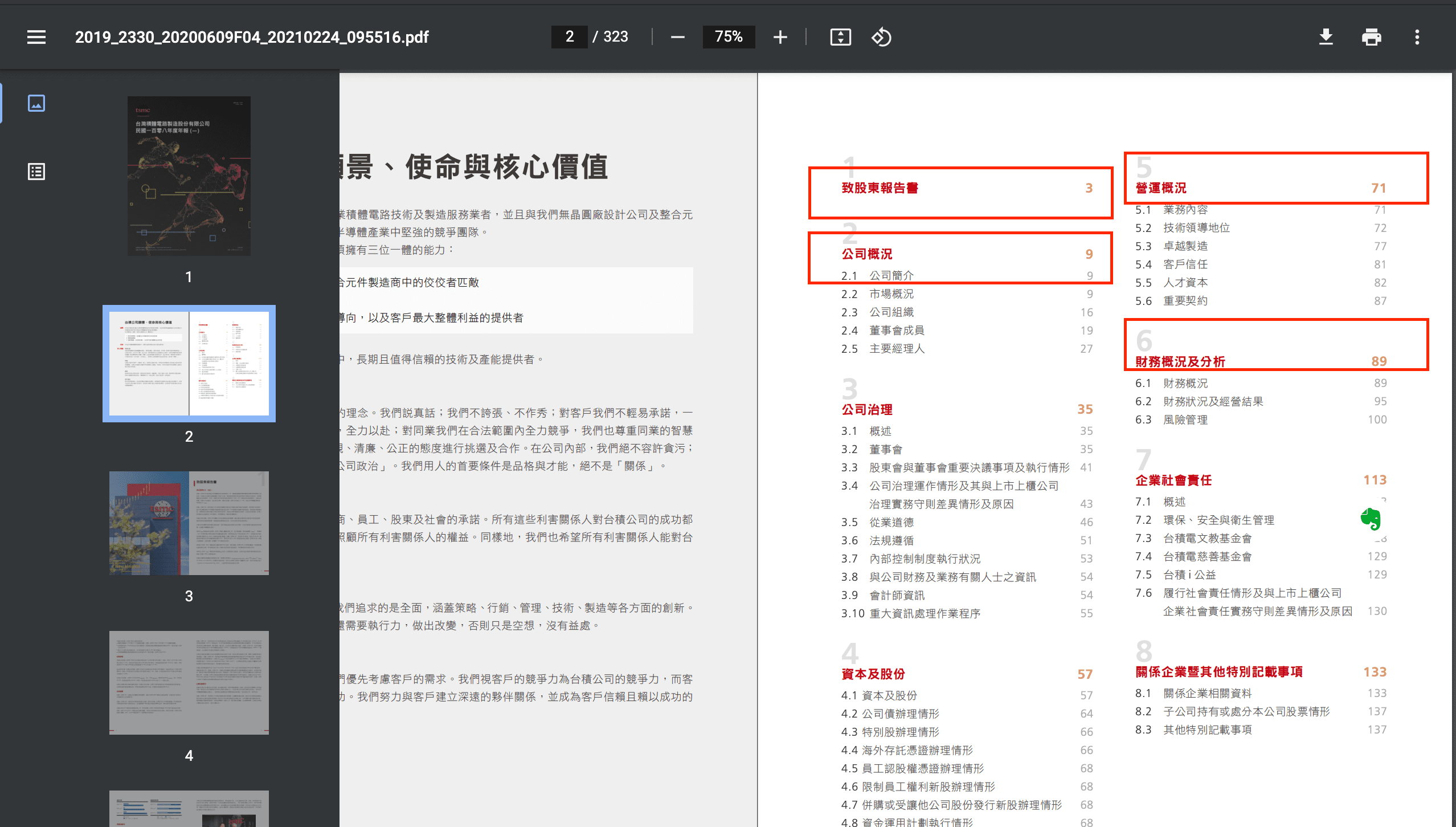Switch to thumbnail view in sidebar
The width and height of the screenshot is (1456, 827).
coord(36,103)
